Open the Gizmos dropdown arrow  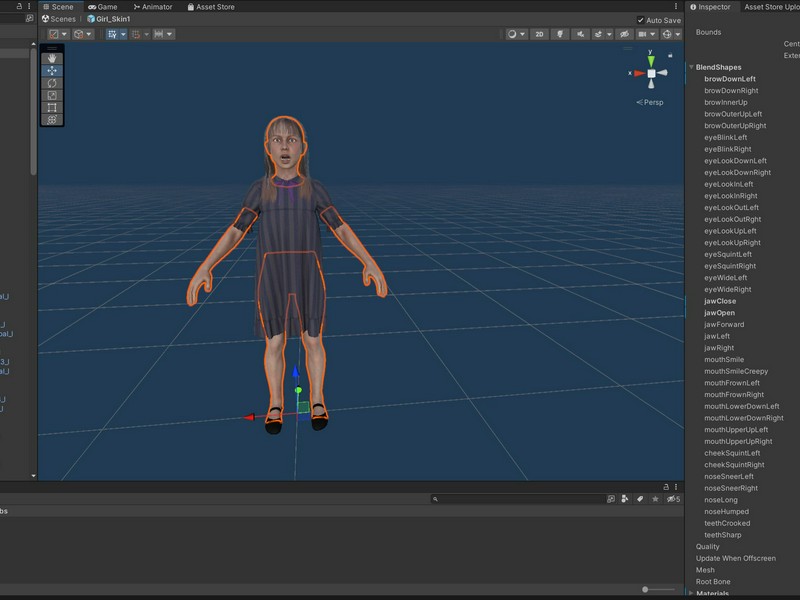(678, 34)
